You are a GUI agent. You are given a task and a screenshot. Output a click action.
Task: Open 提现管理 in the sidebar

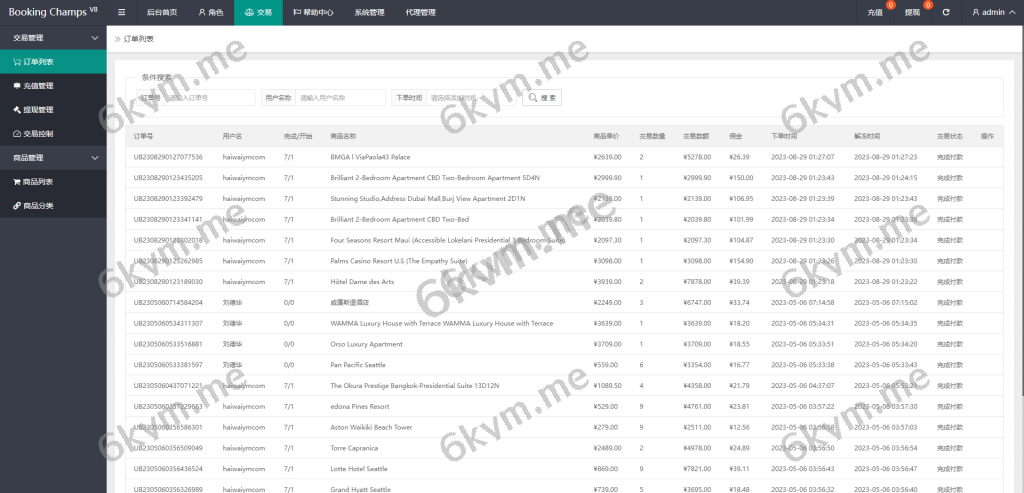coord(38,110)
